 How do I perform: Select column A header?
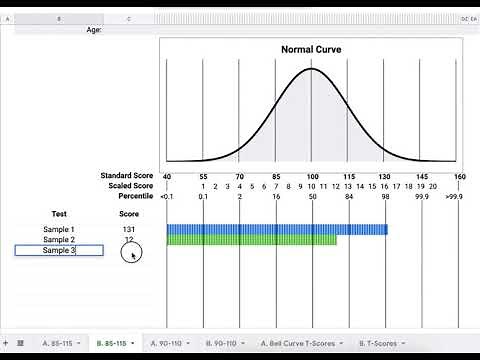pyautogui.click(x=7, y=19)
